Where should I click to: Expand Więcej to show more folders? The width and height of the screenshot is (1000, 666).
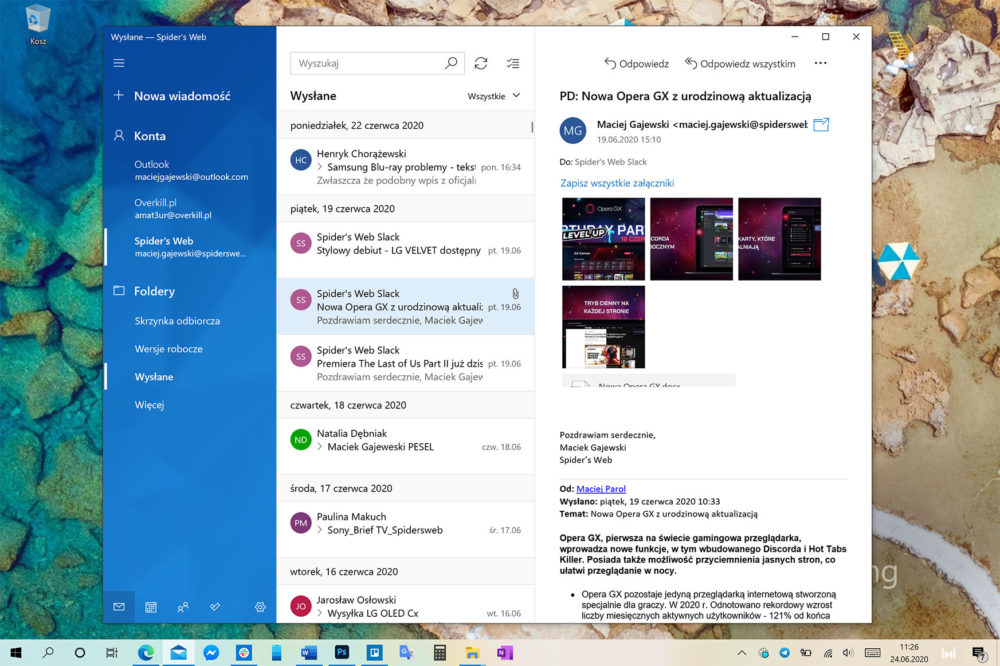(x=149, y=405)
